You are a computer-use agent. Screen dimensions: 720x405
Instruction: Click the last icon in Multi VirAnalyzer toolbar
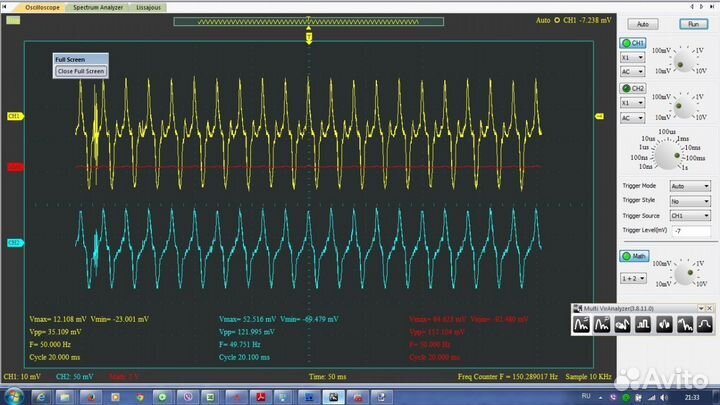705,325
